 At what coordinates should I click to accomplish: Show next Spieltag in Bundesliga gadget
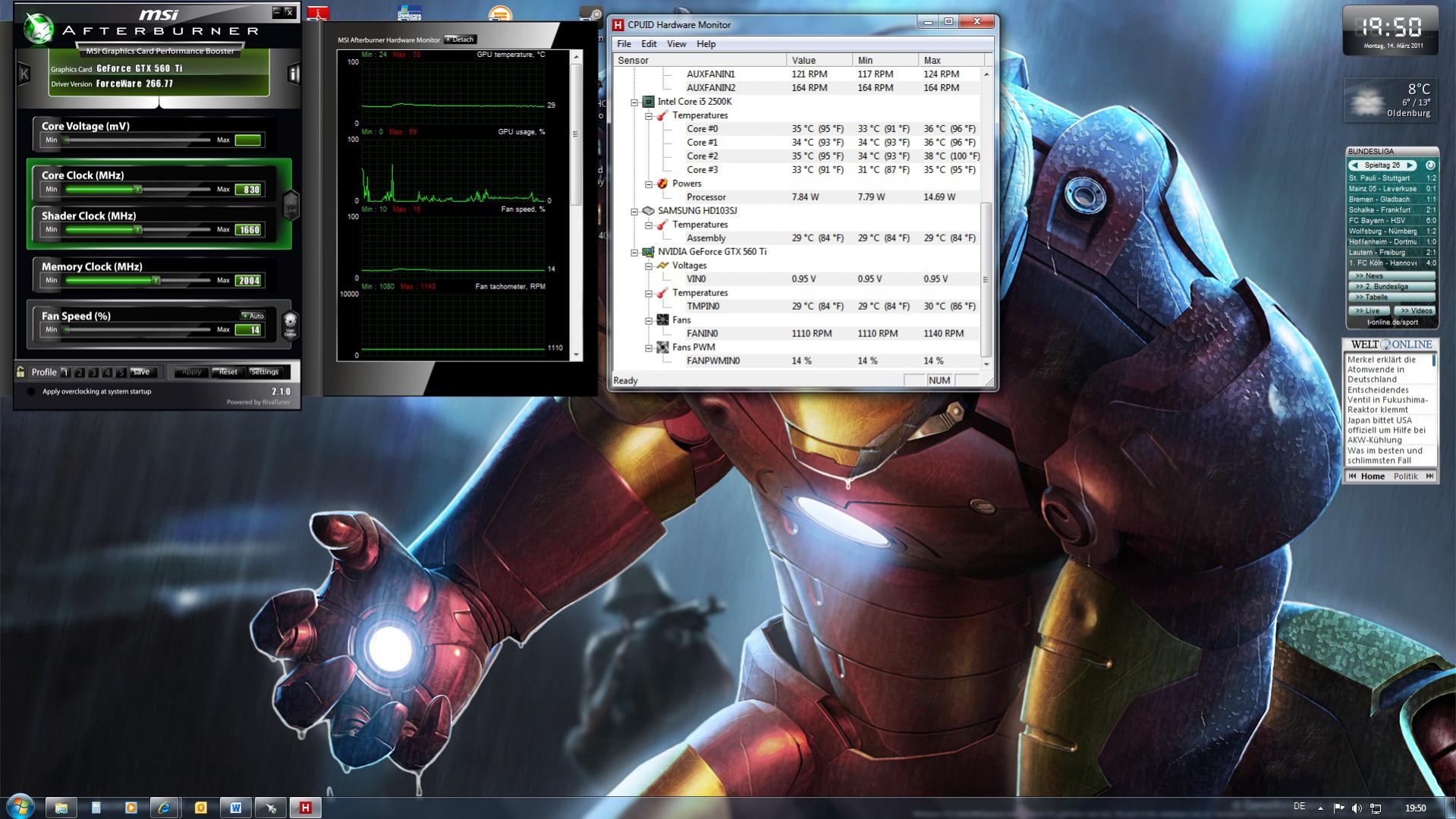(x=1410, y=165)
